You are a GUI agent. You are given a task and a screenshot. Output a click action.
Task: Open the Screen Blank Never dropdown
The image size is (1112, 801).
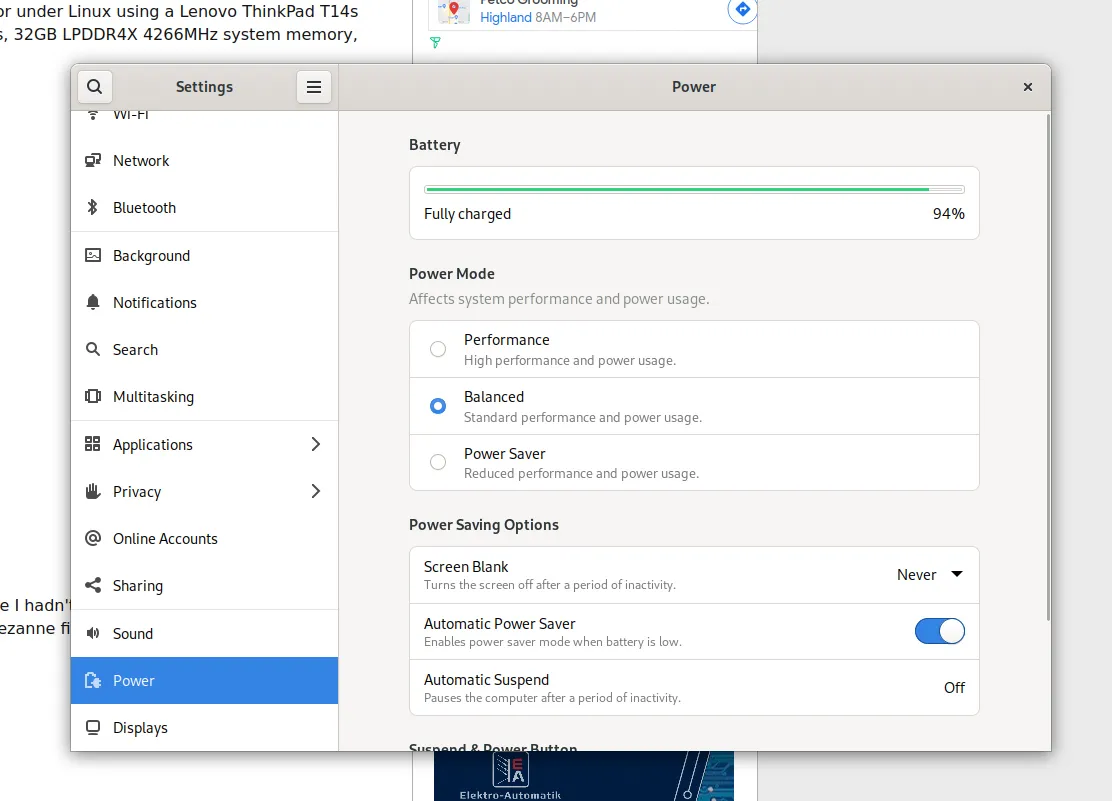point(929,575)
